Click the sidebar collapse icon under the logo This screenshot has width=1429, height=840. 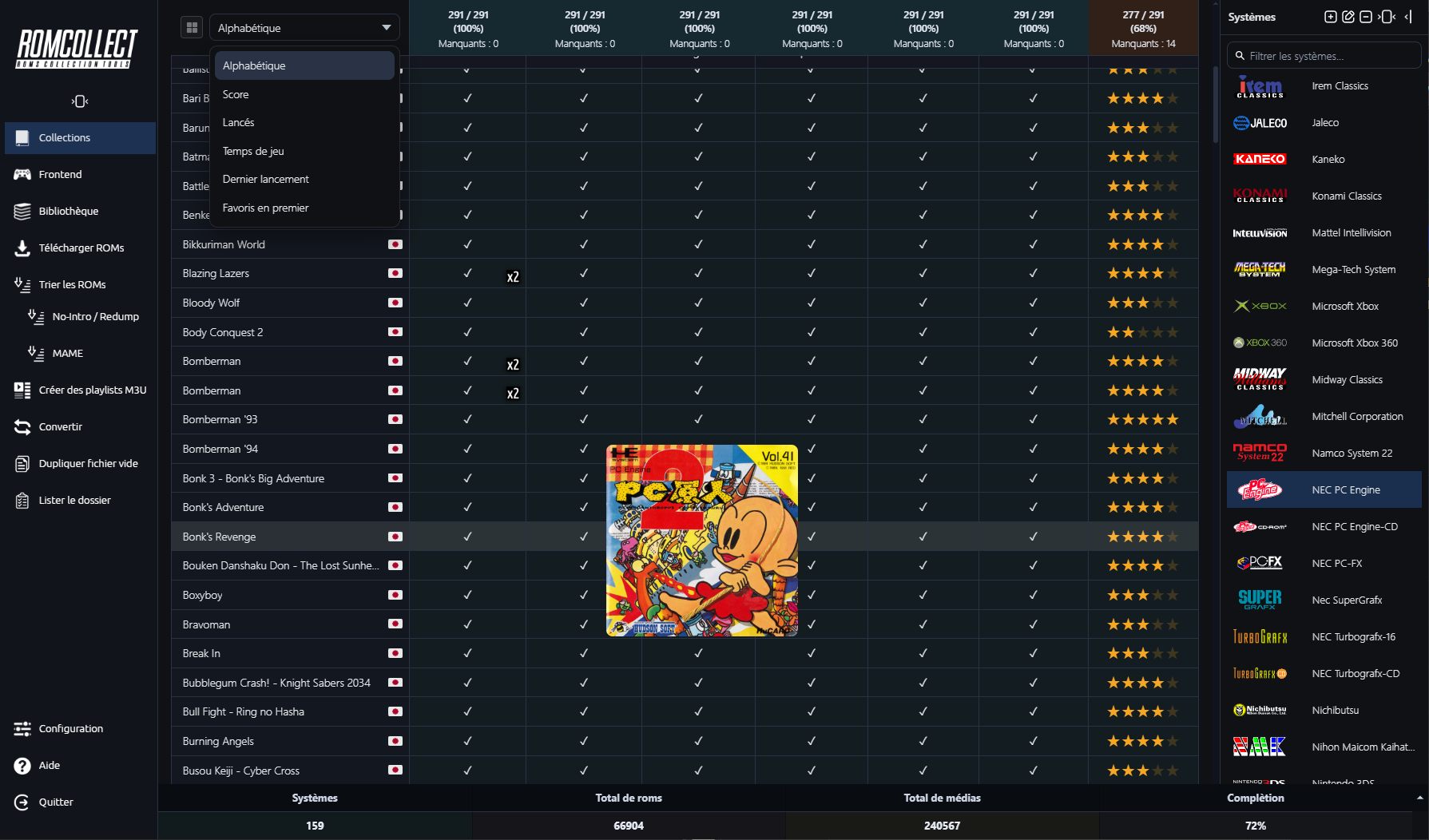pyautogui.click(x=80, y=101)
